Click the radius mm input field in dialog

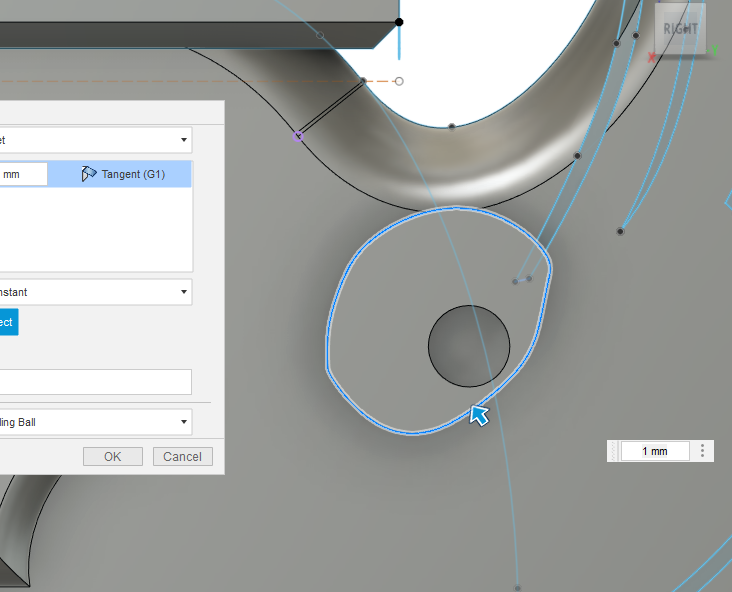tap(23, 174)
